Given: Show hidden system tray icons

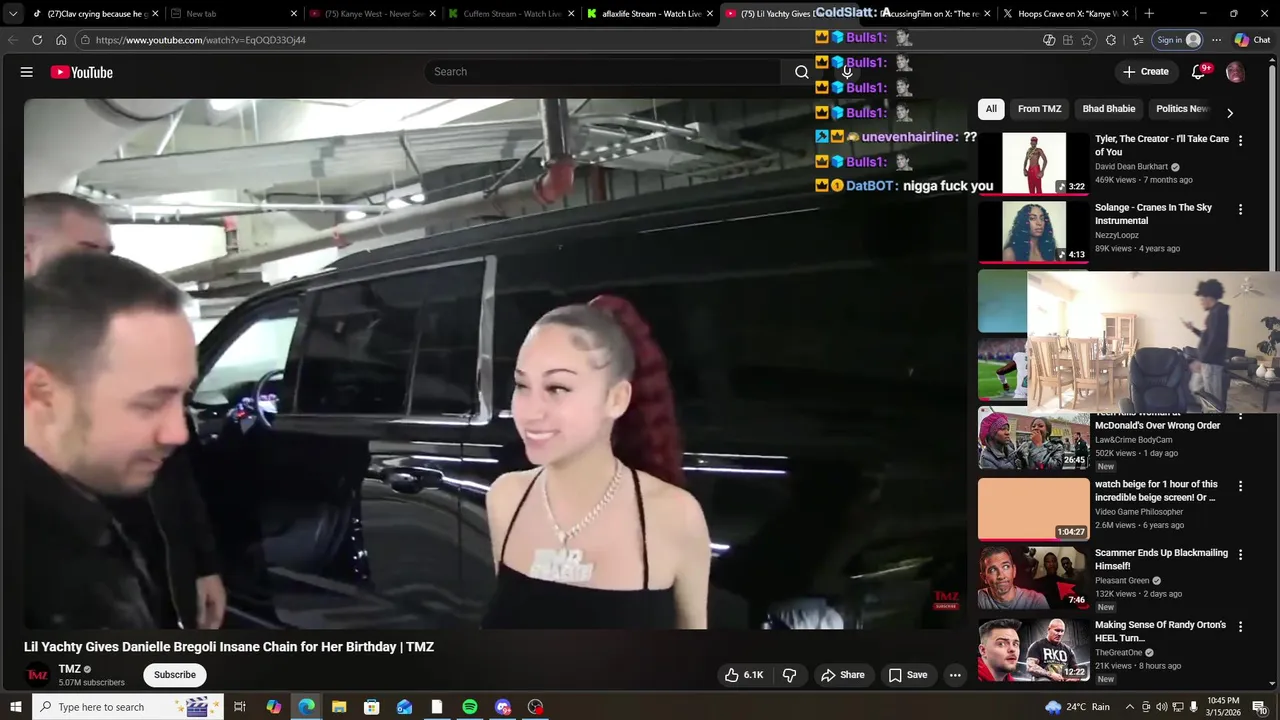Looking at the screenshot, I should click(1131, 707).
